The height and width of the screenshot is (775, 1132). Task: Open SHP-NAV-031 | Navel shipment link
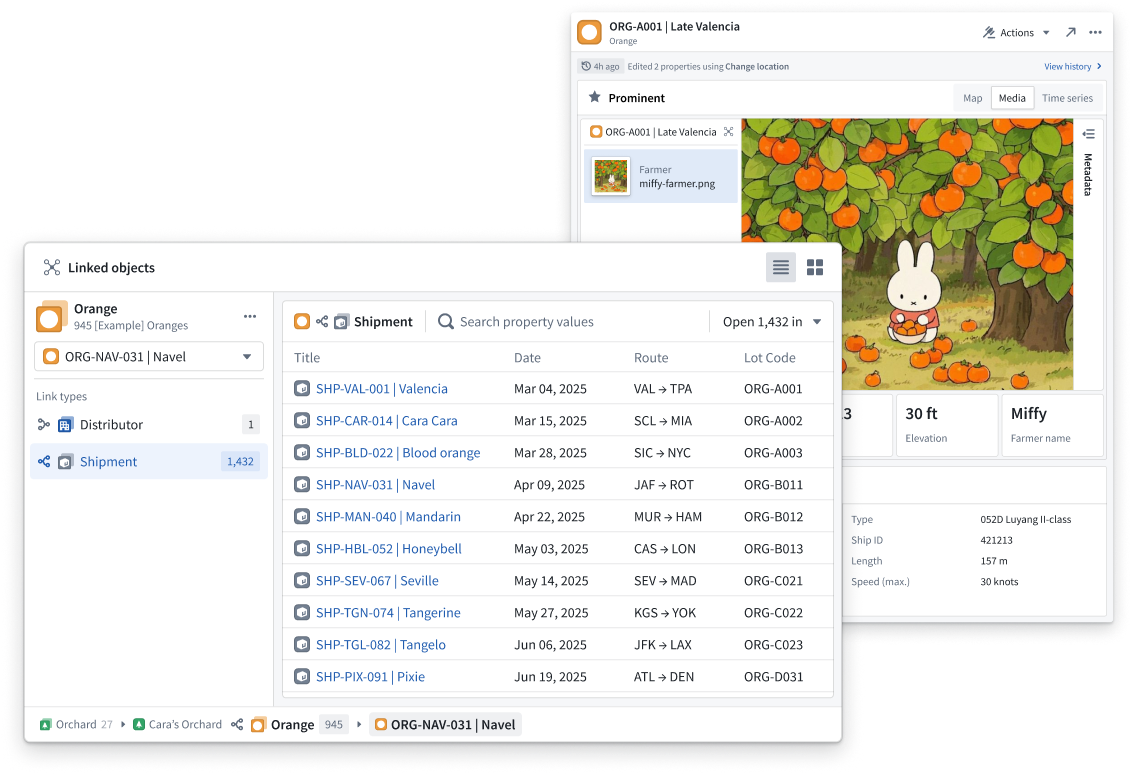pyautogui.click(x=375, y=485)
